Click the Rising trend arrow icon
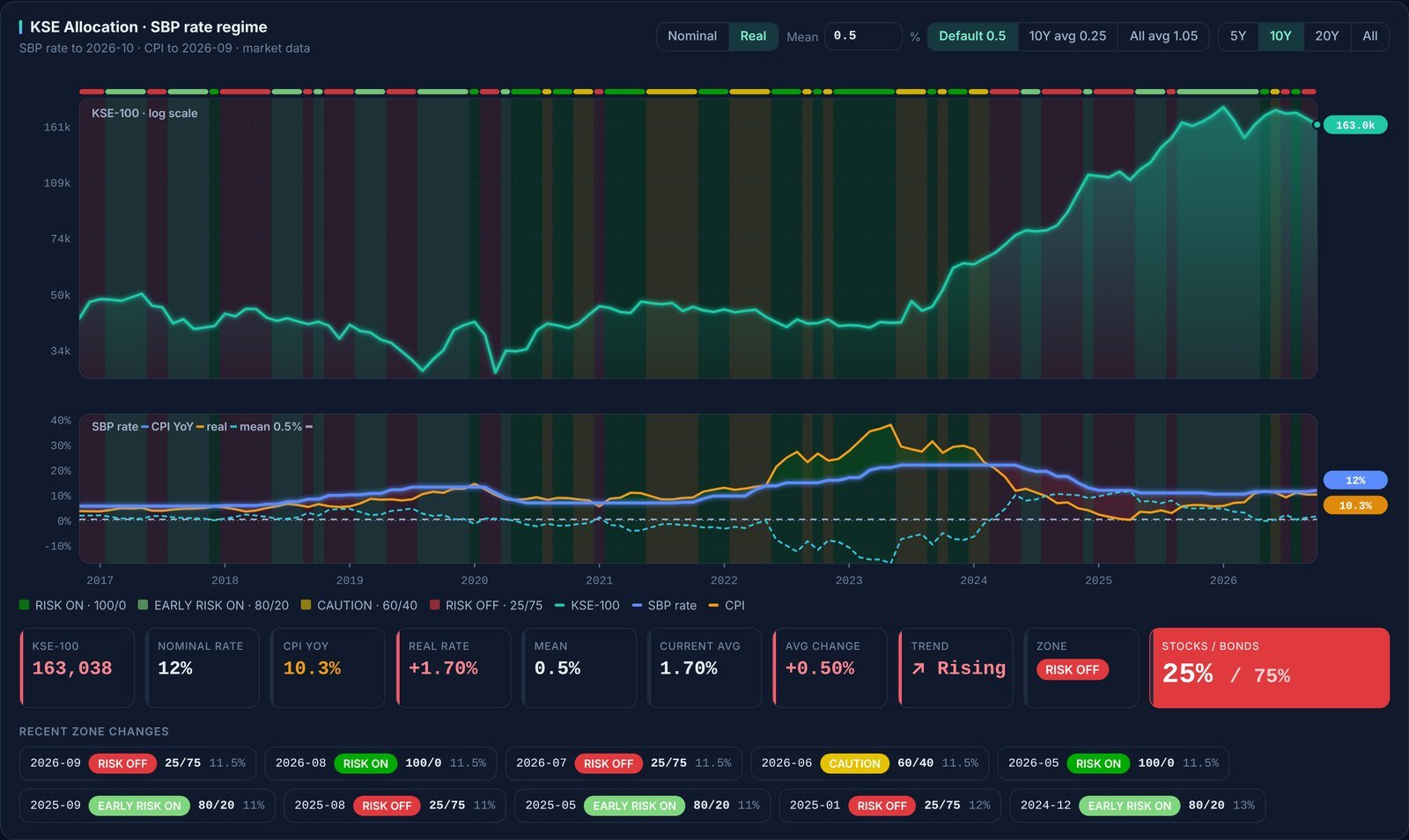This screenshot has height=840, width=1409. pos(918,668)
